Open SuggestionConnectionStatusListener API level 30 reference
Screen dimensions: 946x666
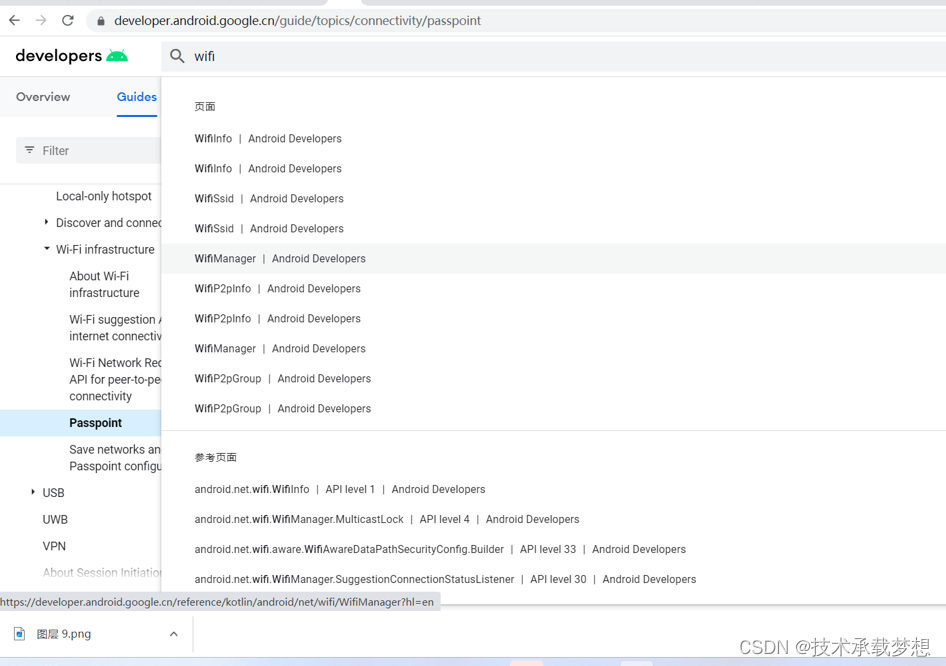[445, 579]
